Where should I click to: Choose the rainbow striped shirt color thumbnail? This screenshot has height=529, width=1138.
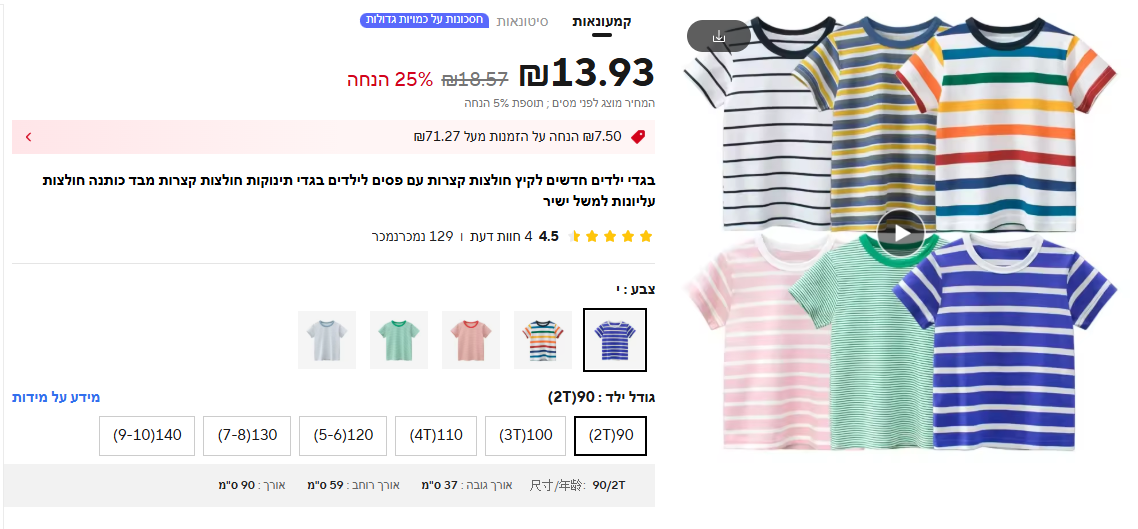coord(543,339)
